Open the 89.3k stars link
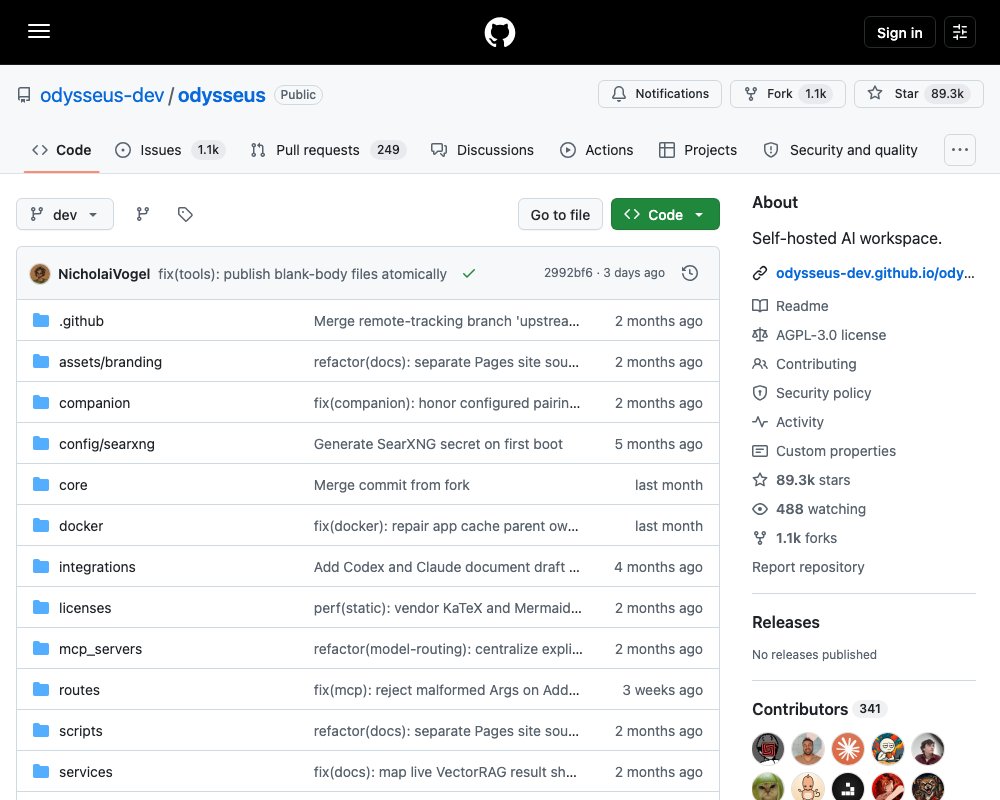The width and height of the screenshot is (1000, 800). (x=813, y=480)
